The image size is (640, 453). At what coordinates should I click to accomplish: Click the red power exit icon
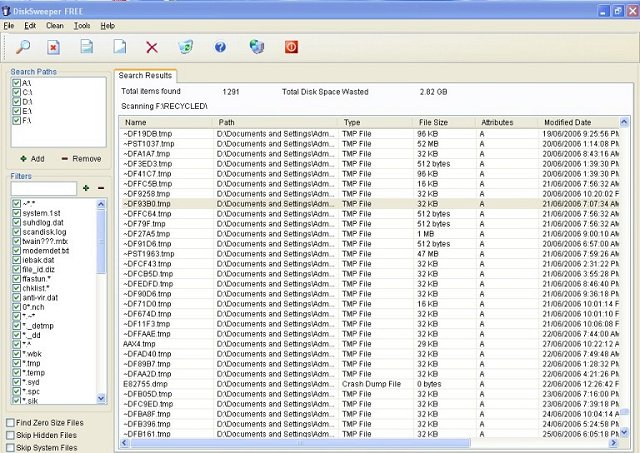[291, 47]
